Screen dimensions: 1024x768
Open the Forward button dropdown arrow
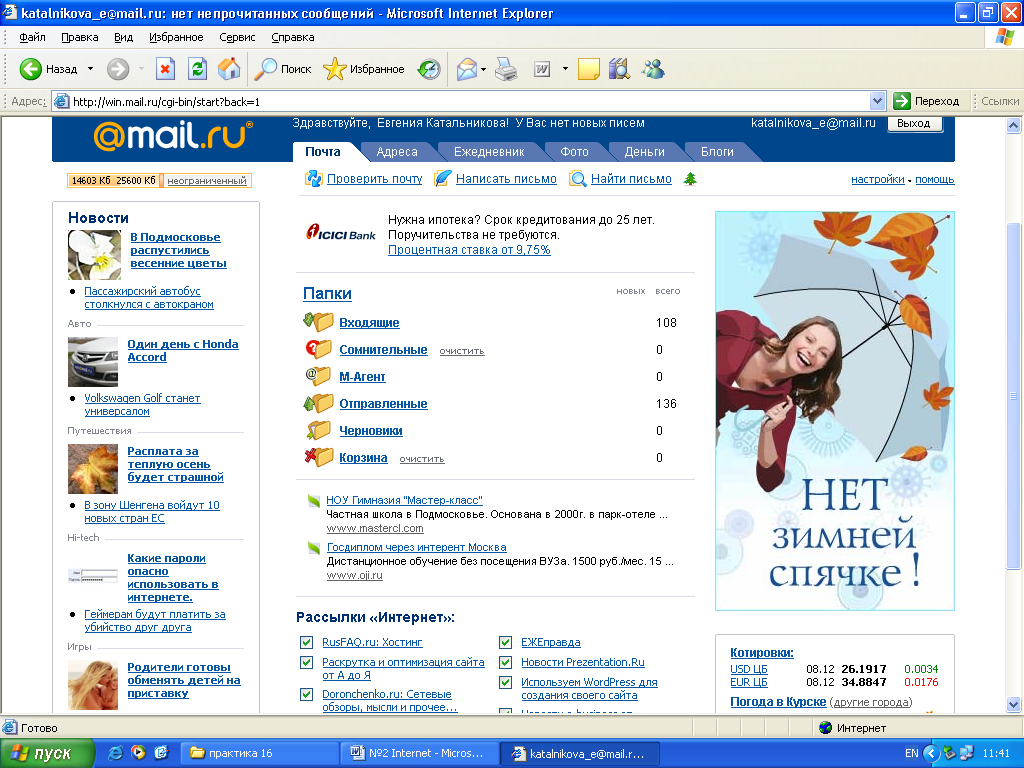(x=141, y=69)
